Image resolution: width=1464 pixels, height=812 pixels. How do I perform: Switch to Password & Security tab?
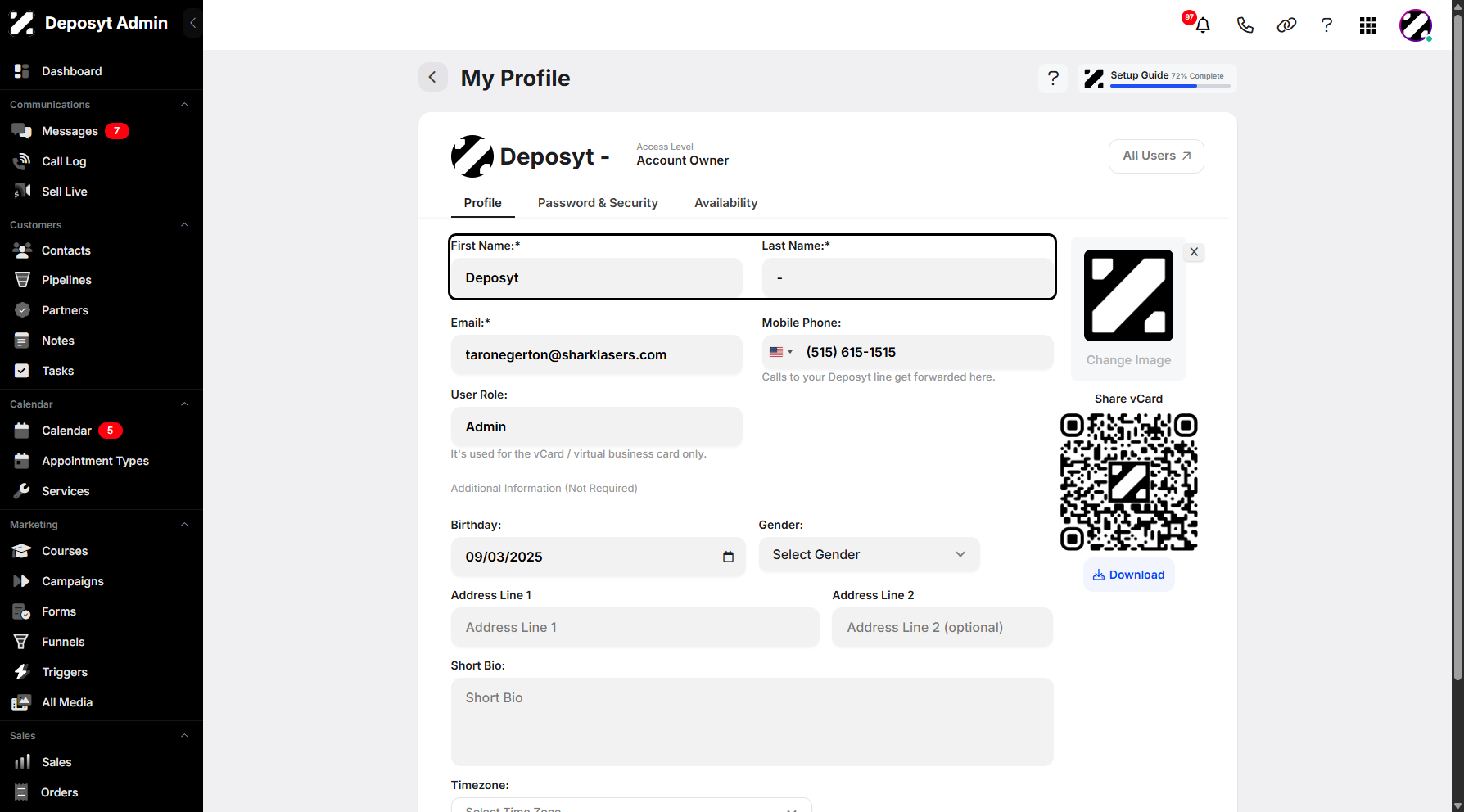pyautogui.click(x=598, y=203)
